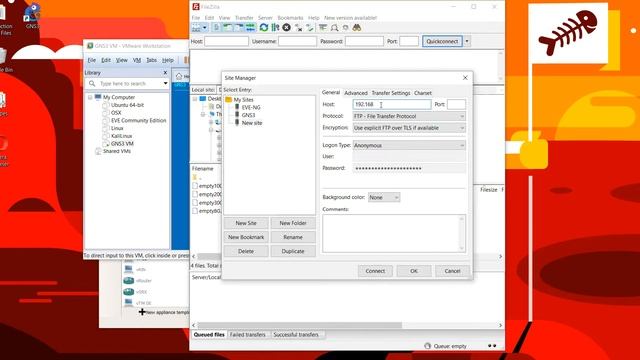Toggle the message log toolbar icon
The image size is (640, 360).
click(x=216, y=28)
